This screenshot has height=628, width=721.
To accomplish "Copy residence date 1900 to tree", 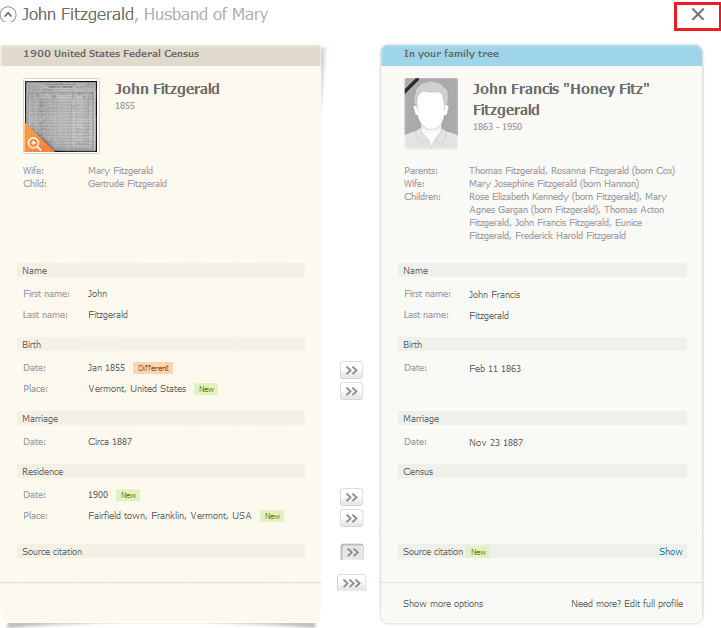I will [351, 497].
